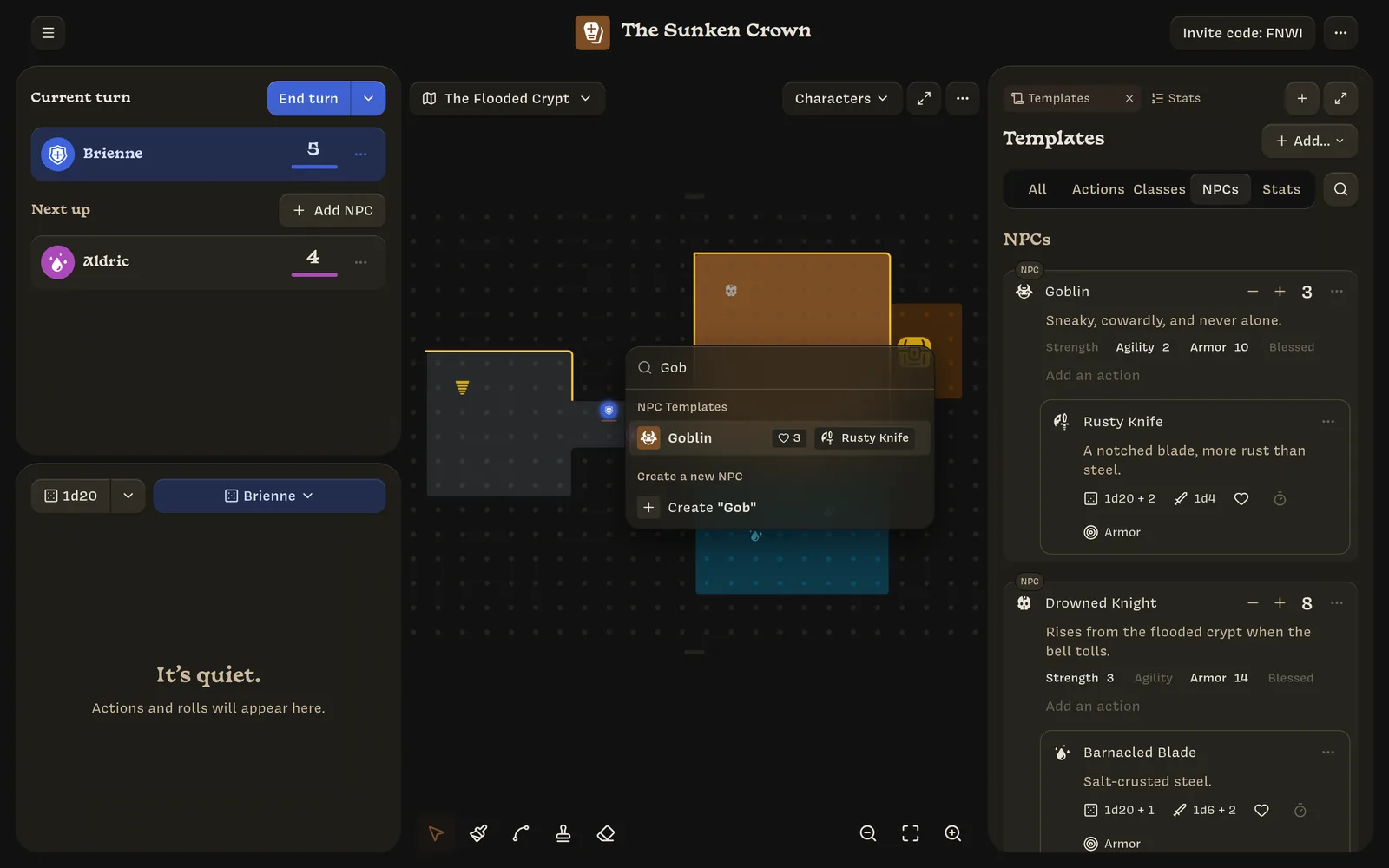This screenshot has height=868, width=1389.
Task: Select the eraser tool in map toolbar
Action: [x=606, y=833]
